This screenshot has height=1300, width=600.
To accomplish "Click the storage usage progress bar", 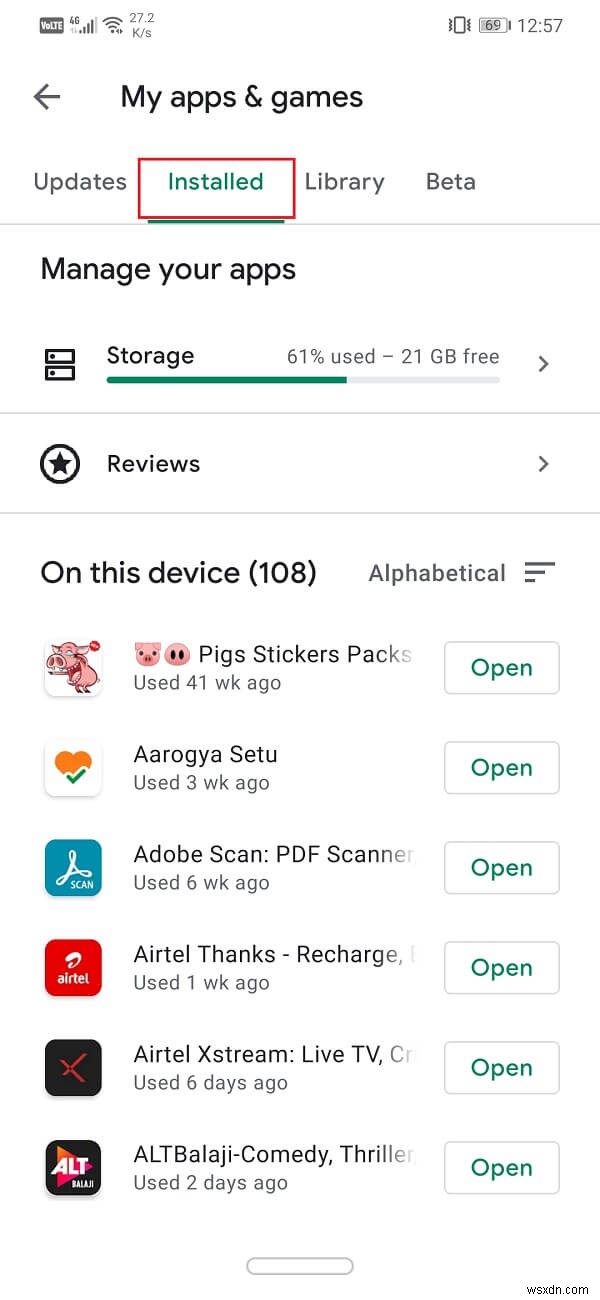I will 302,381.
